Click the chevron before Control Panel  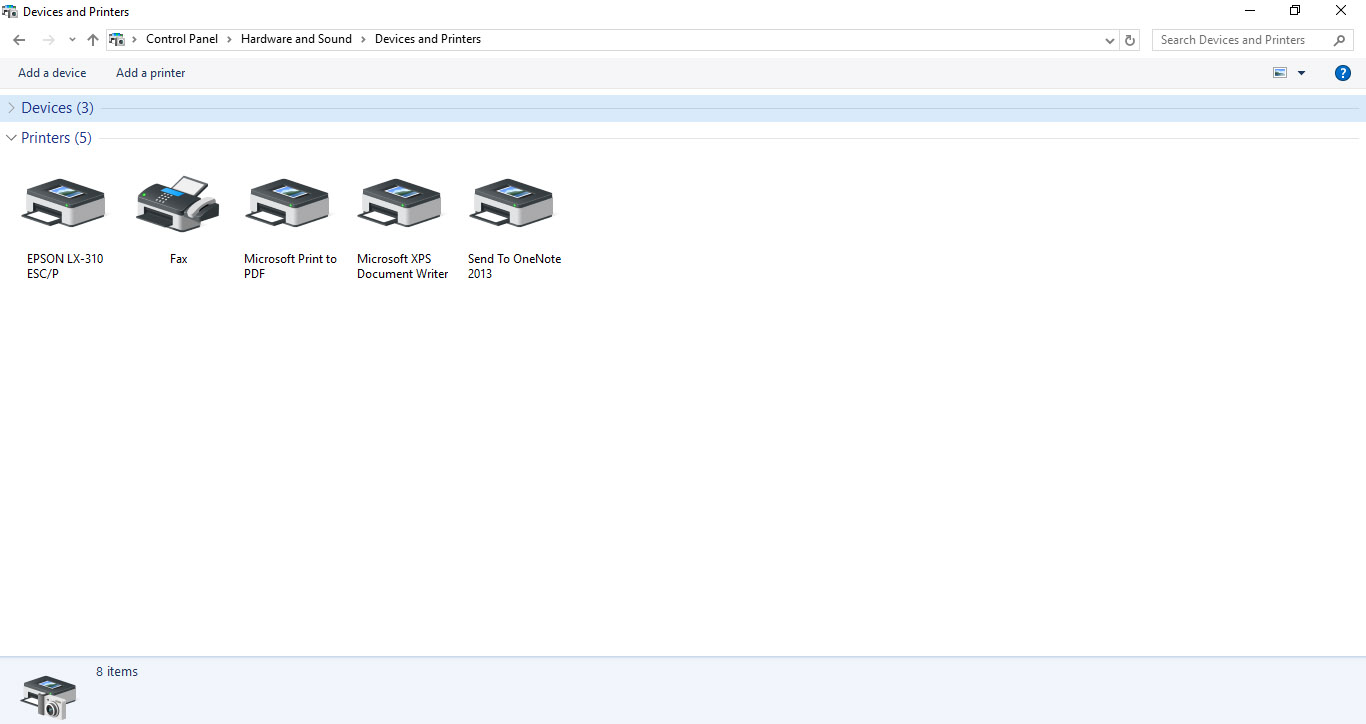135,39
